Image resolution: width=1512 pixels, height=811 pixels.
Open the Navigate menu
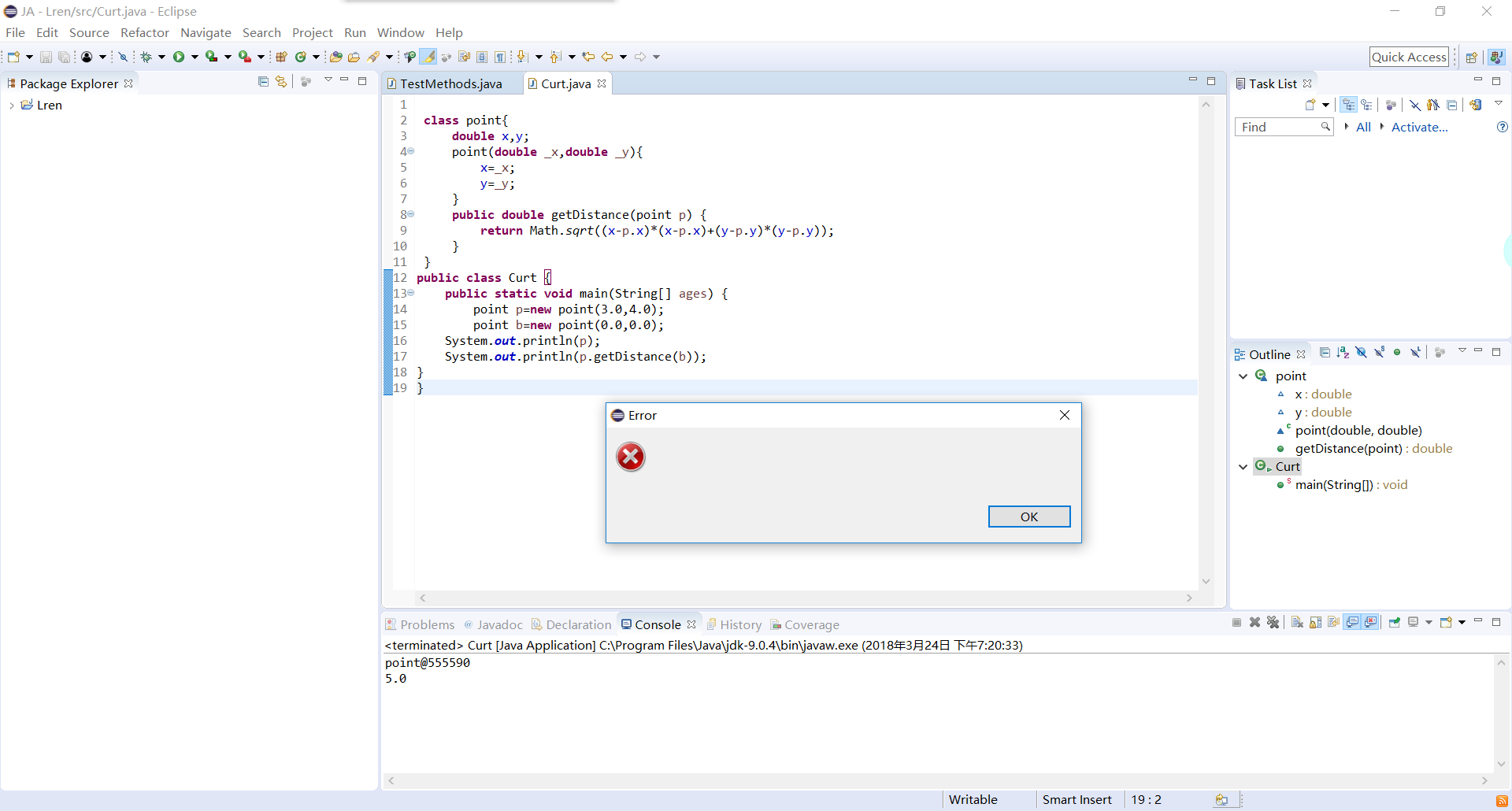(206, 32)
